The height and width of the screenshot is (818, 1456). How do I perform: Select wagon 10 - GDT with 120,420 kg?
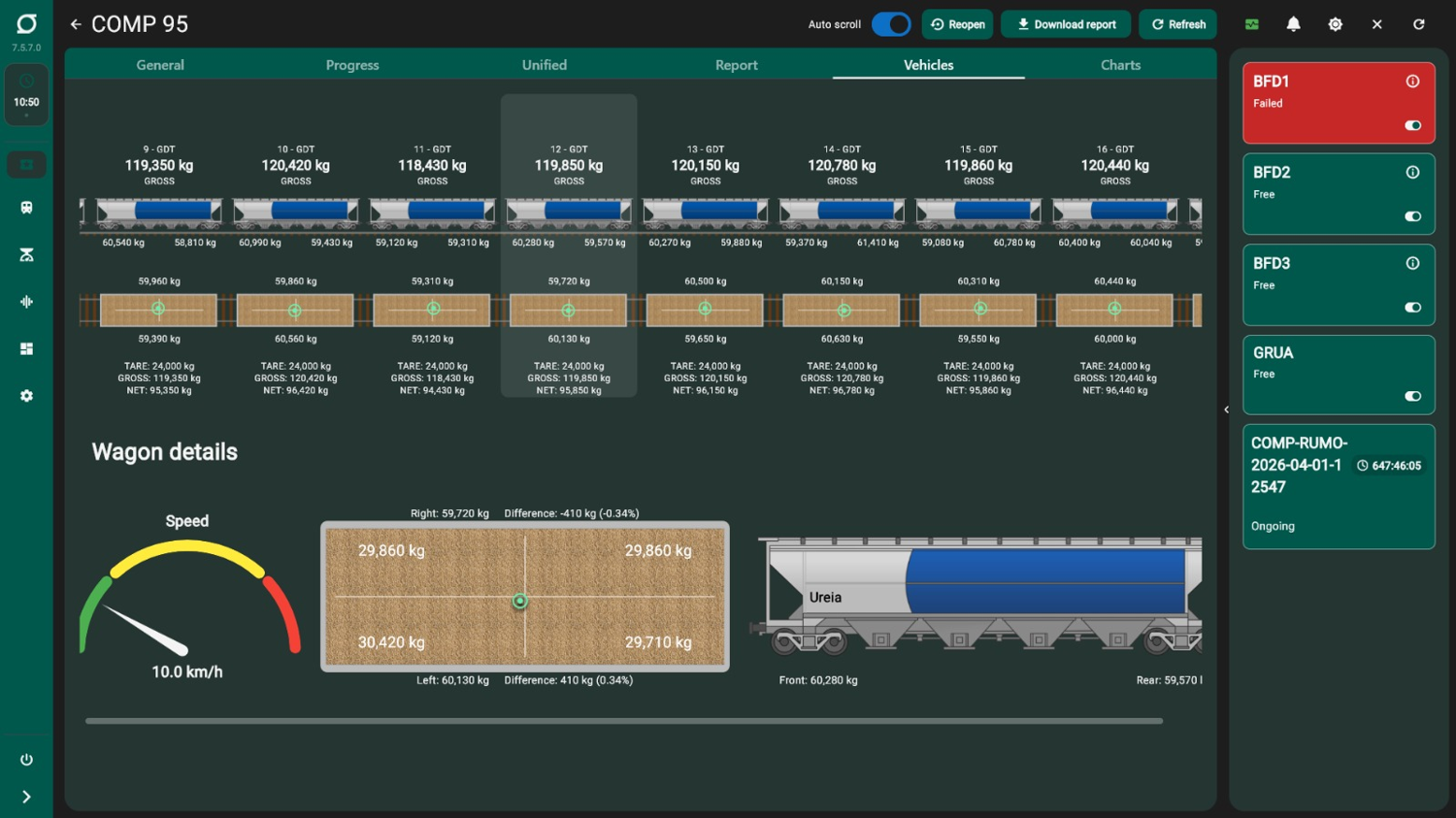296,245
